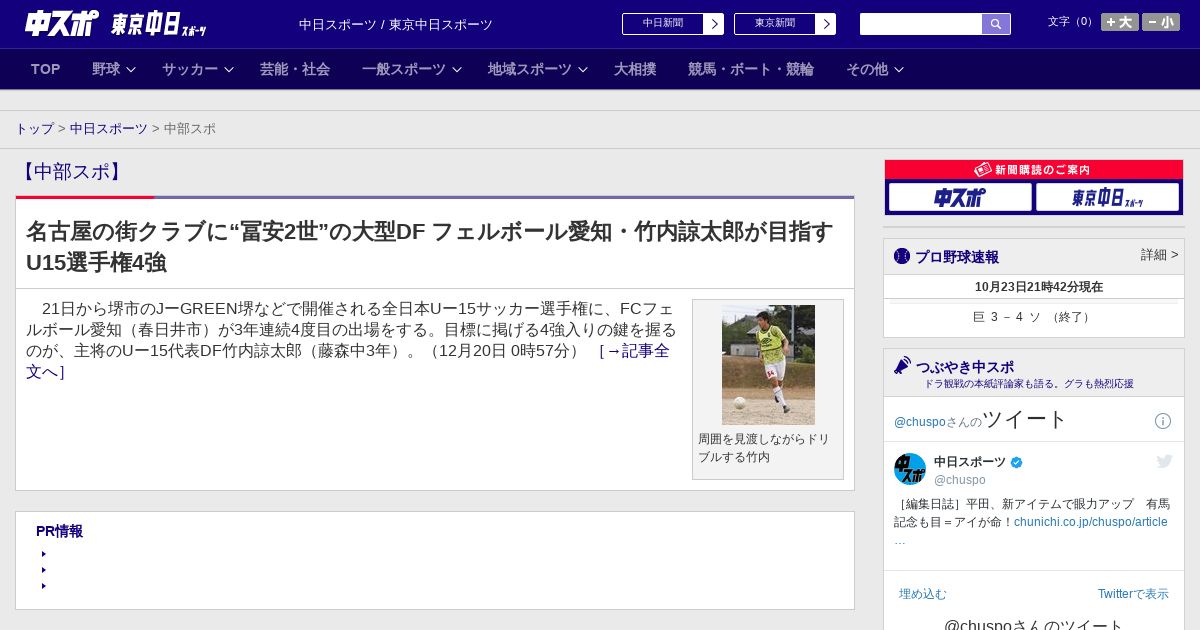
Task: Open the プロ野球速報 heading link
Action: click(957, 257)
